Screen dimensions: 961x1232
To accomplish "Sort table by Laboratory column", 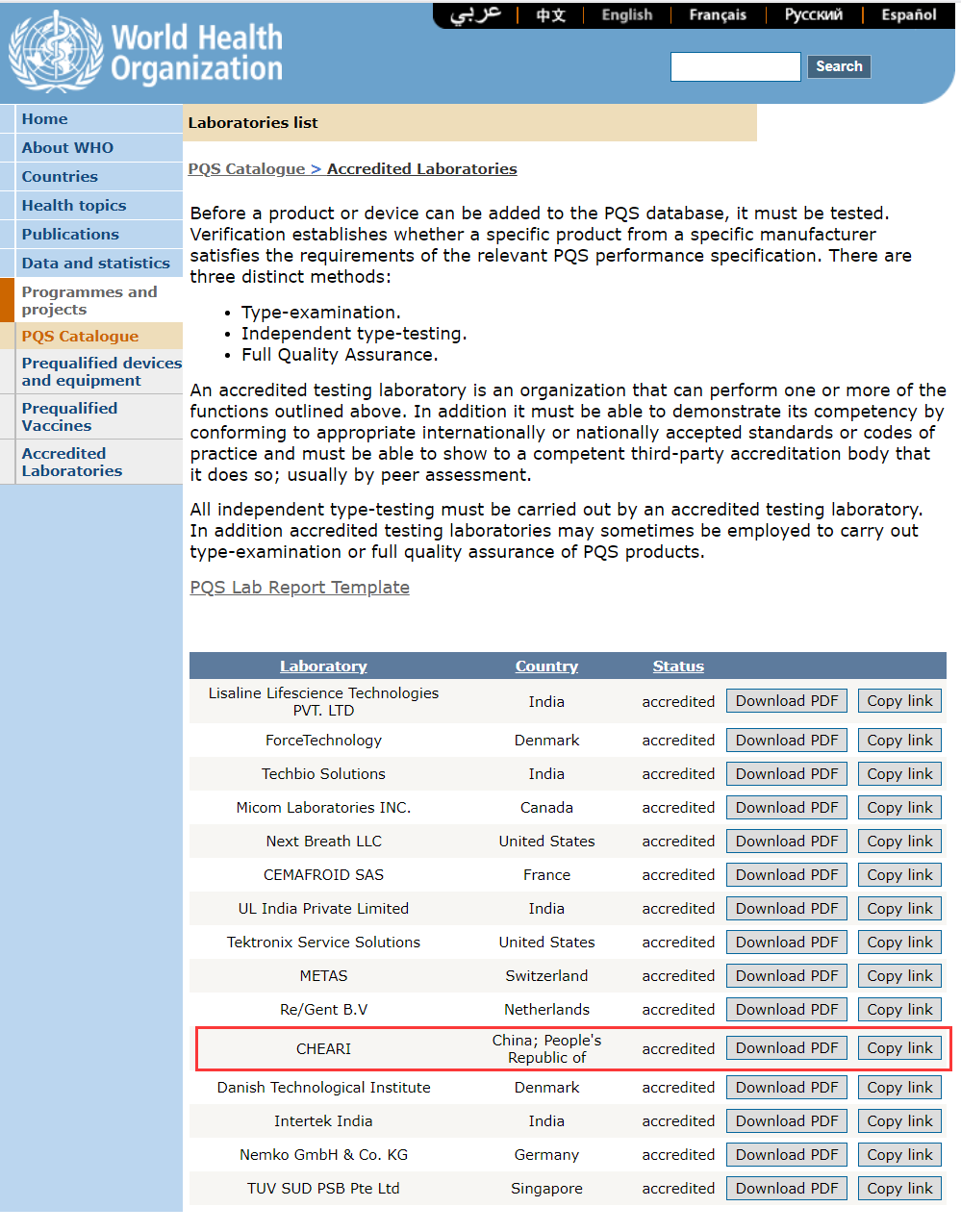I will coord(323,666).
